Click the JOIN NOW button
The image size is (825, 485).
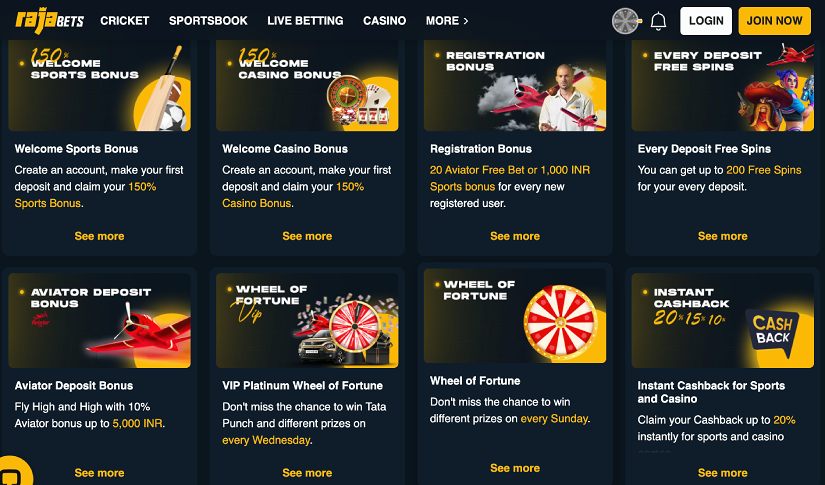(774, 21)
